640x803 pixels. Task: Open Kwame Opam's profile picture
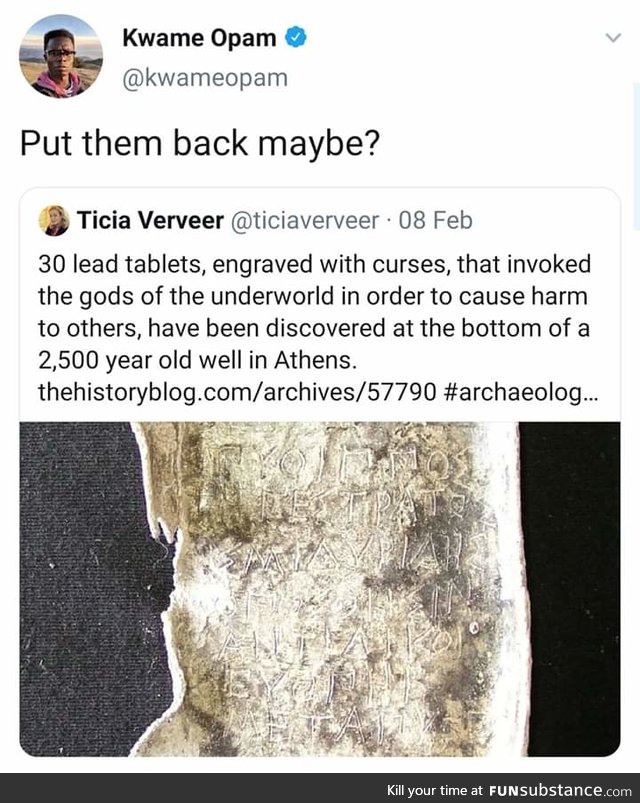60,56
